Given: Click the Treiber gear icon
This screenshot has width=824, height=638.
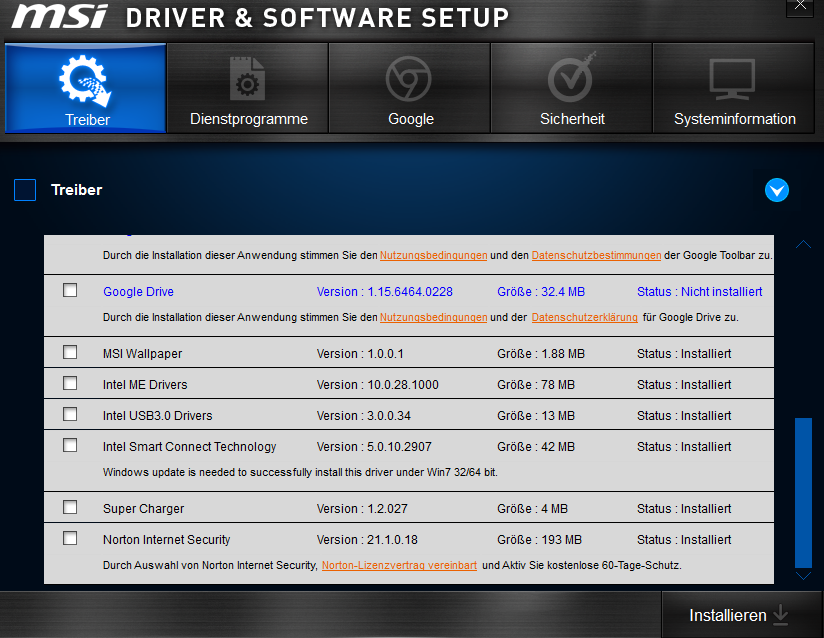Looking at the screenshot, I should [x=85, y=81].
